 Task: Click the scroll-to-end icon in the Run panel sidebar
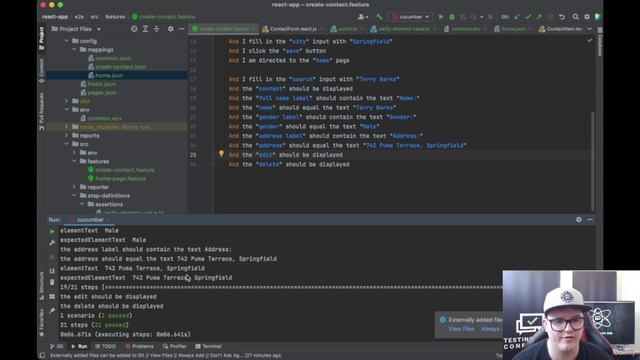52,270
